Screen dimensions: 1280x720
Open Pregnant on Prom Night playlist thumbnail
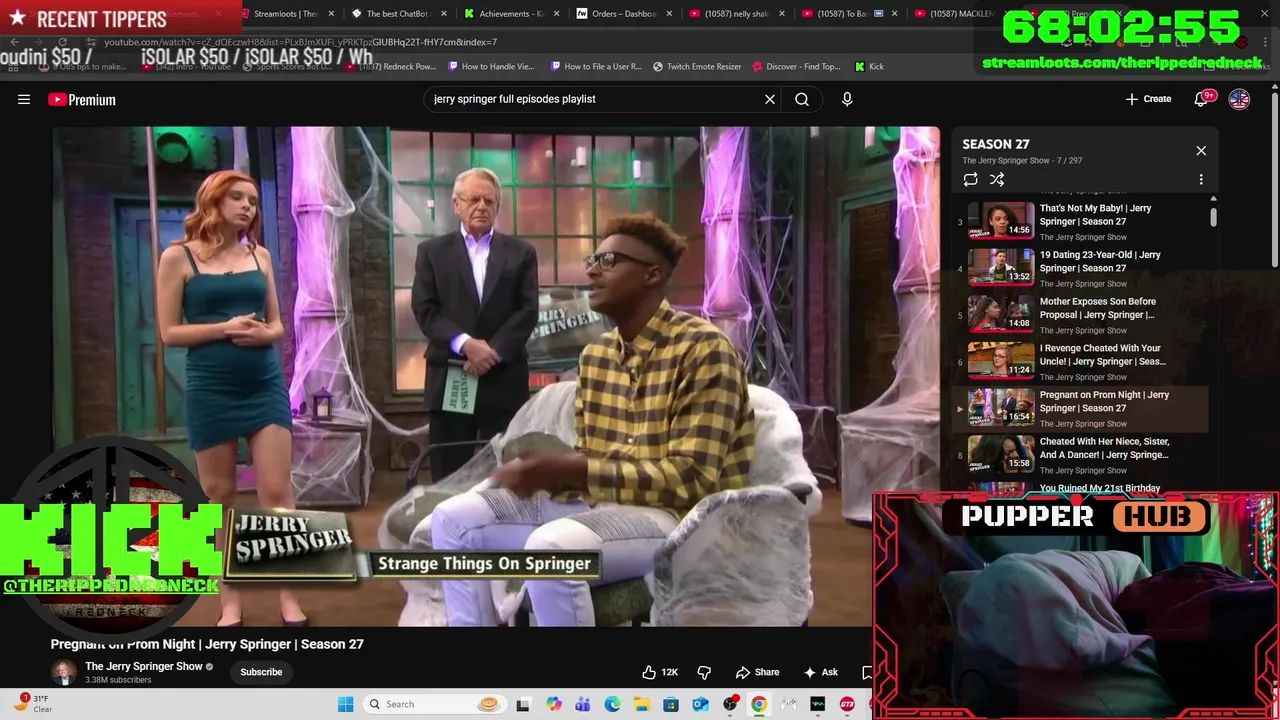point(1001,408)
